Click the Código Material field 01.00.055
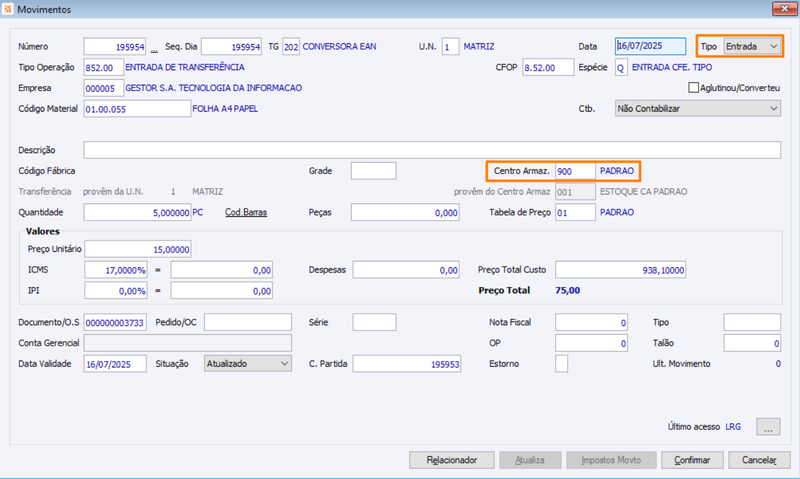 point(137,109)
